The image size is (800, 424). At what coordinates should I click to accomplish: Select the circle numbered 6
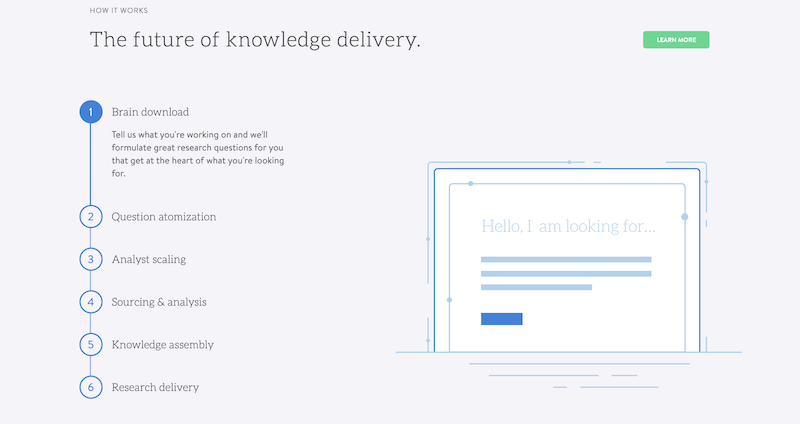(x=90, y=388)
